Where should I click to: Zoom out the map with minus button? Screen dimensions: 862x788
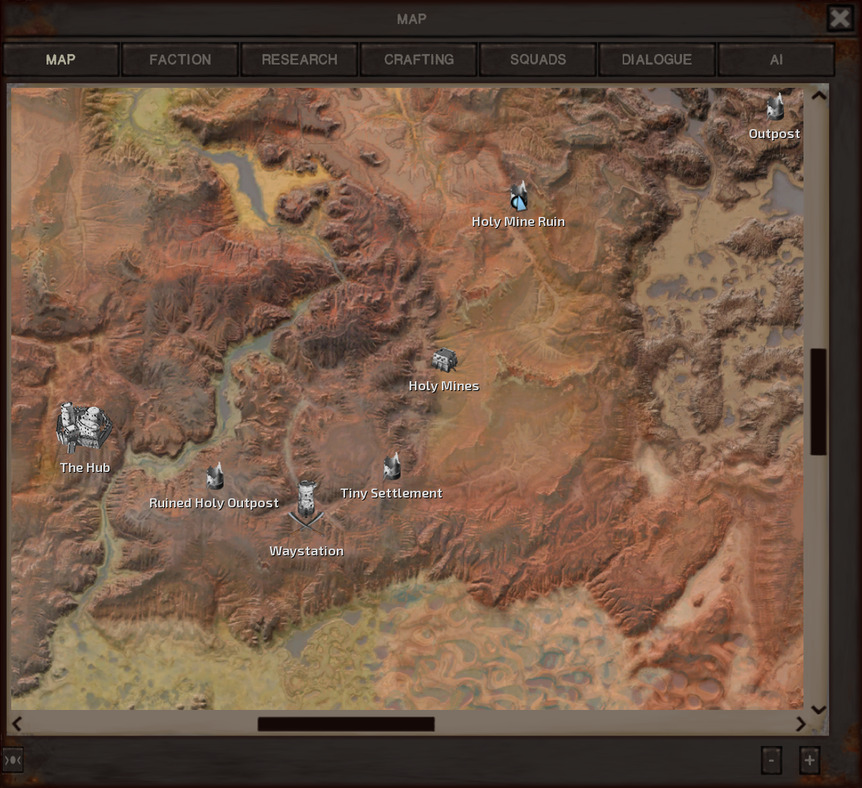pos(771,761)
